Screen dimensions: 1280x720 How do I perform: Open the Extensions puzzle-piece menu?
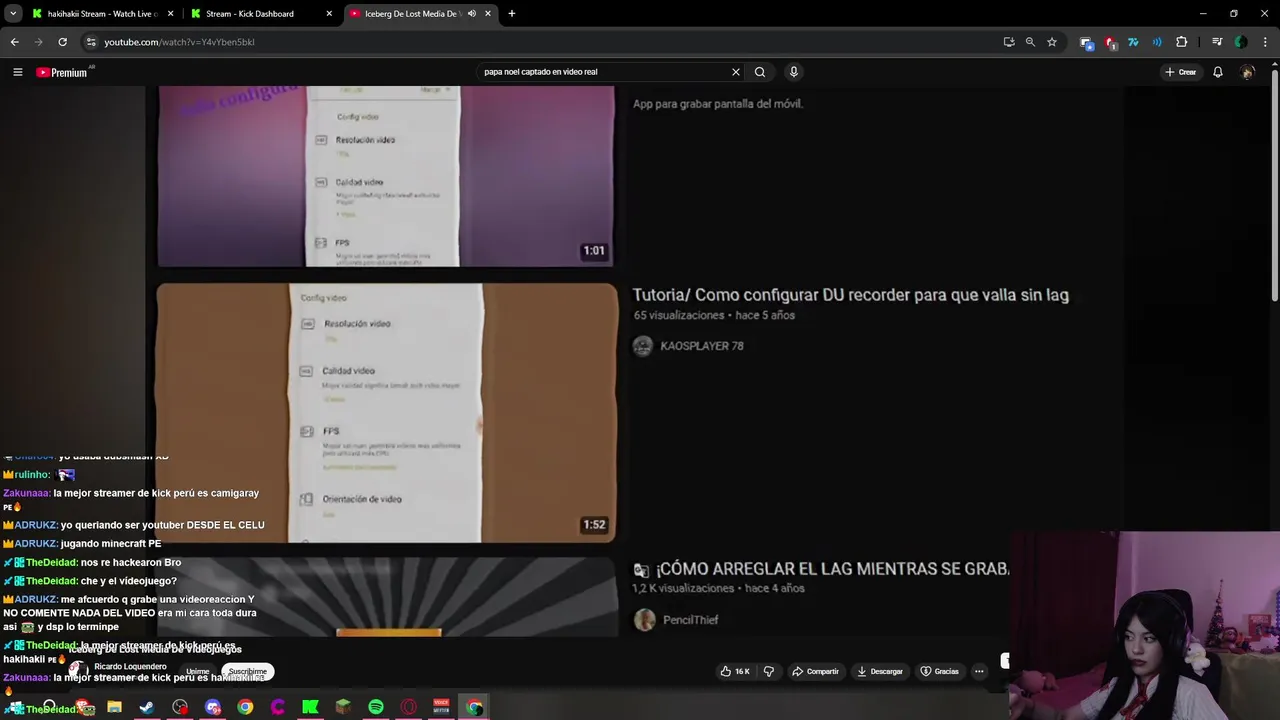1182,42
